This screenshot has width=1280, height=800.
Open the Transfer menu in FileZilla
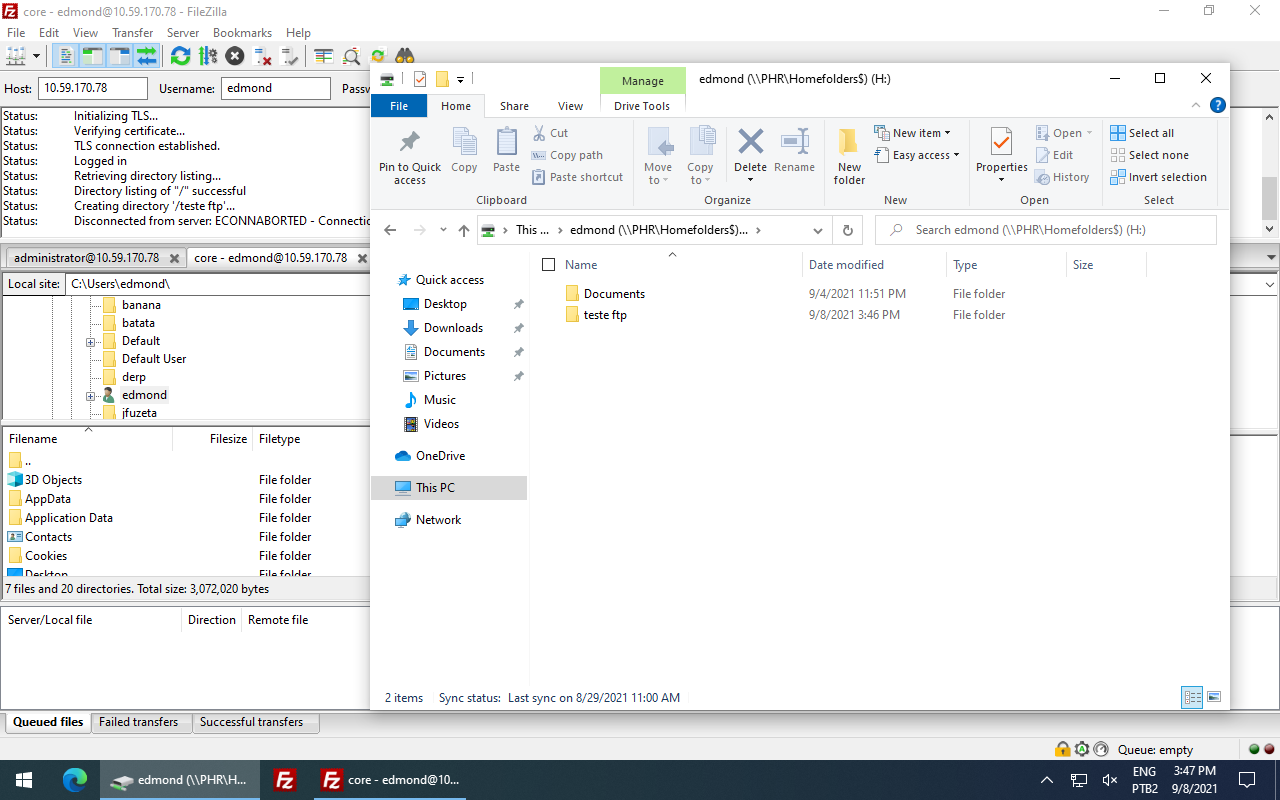[x=132, y=32]
